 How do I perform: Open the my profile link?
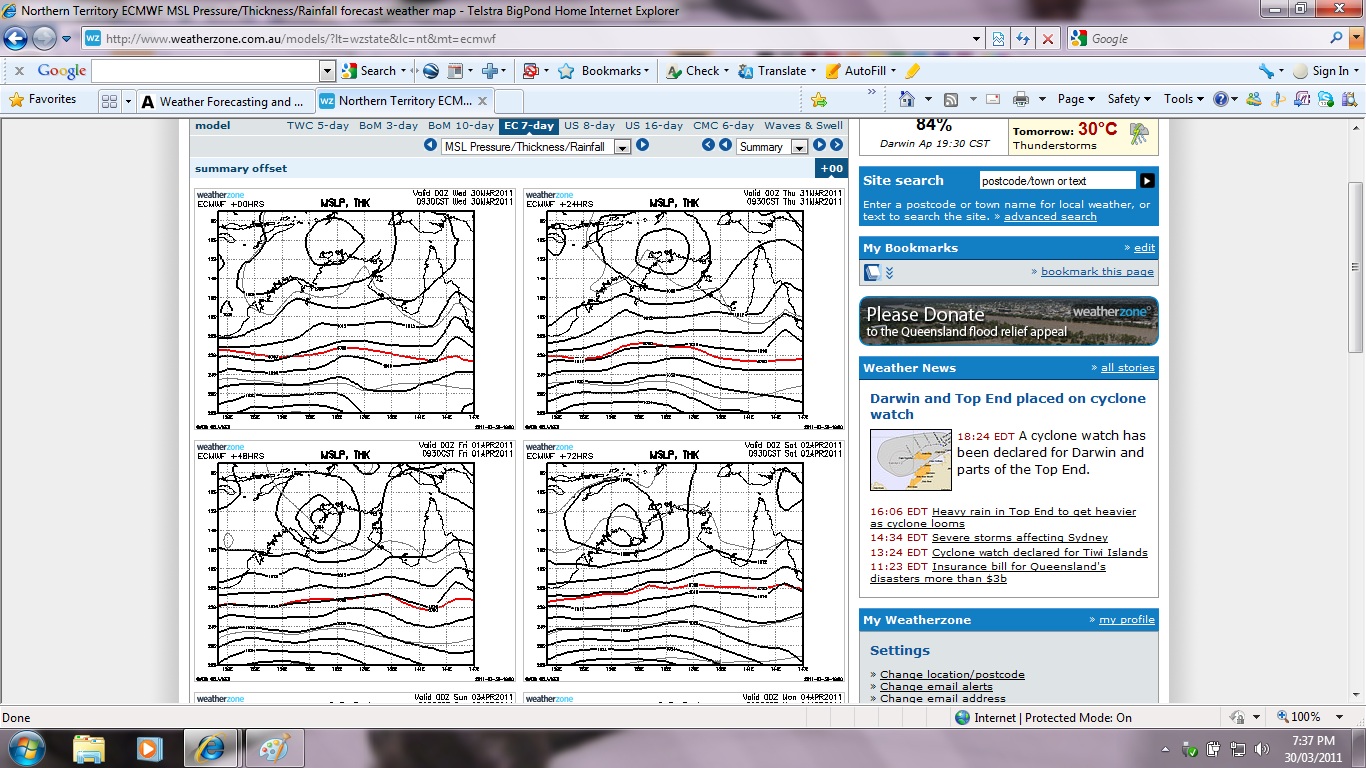coord(1127,619)
